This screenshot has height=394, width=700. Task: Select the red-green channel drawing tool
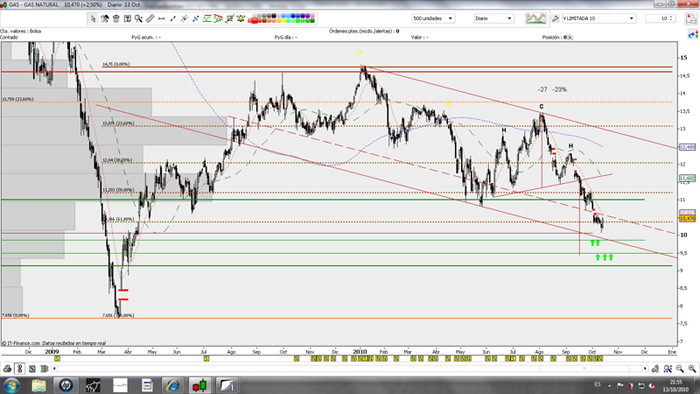pos(207,19)
